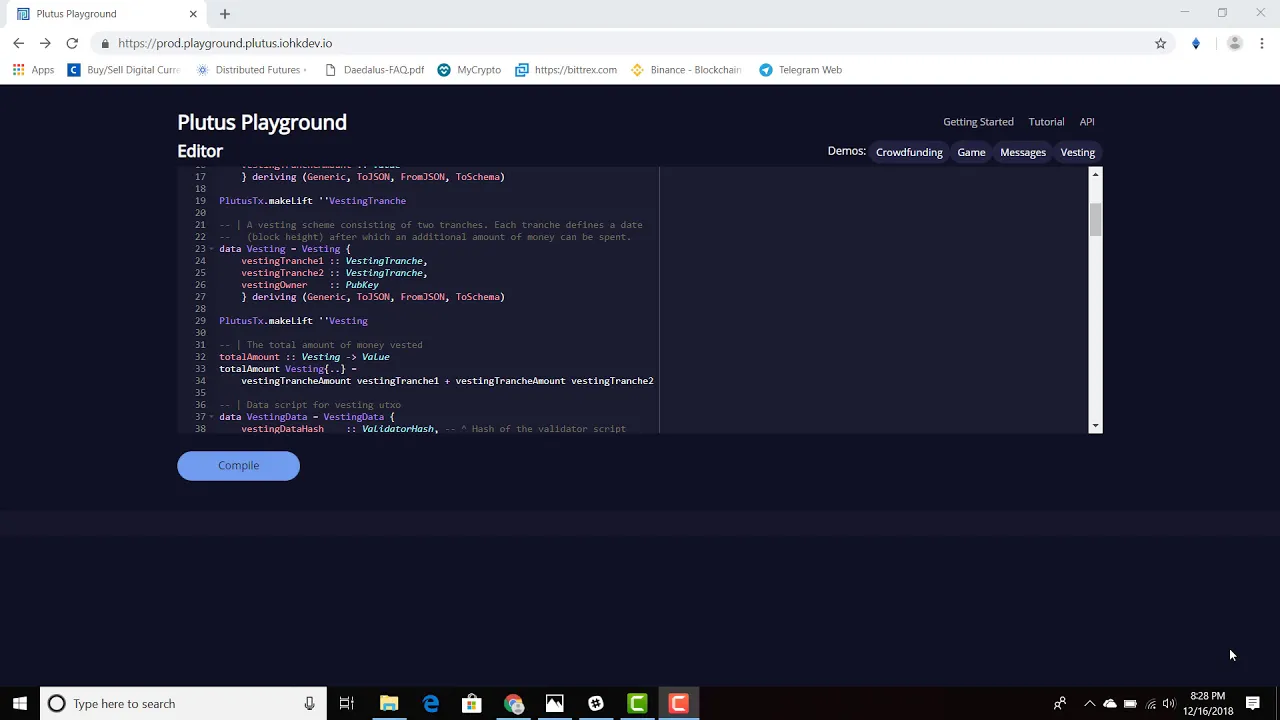Open File Explorer from taskbar
This screenshot has width=1280, height=720.
coord(389,703)
